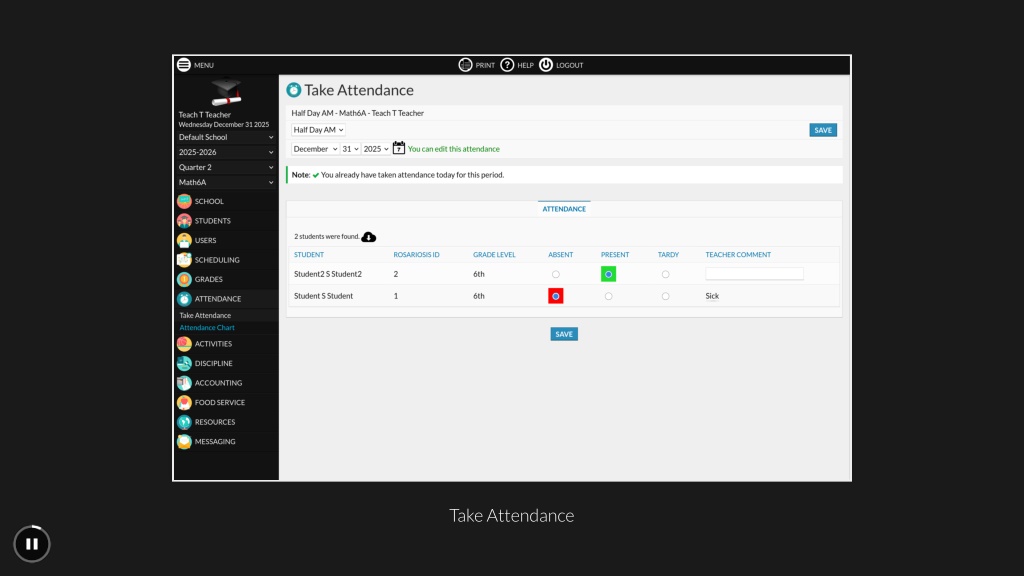This screenshot has width=1024, height=576.
Task: Select the Attendance tab
Action: coord(564,209)
